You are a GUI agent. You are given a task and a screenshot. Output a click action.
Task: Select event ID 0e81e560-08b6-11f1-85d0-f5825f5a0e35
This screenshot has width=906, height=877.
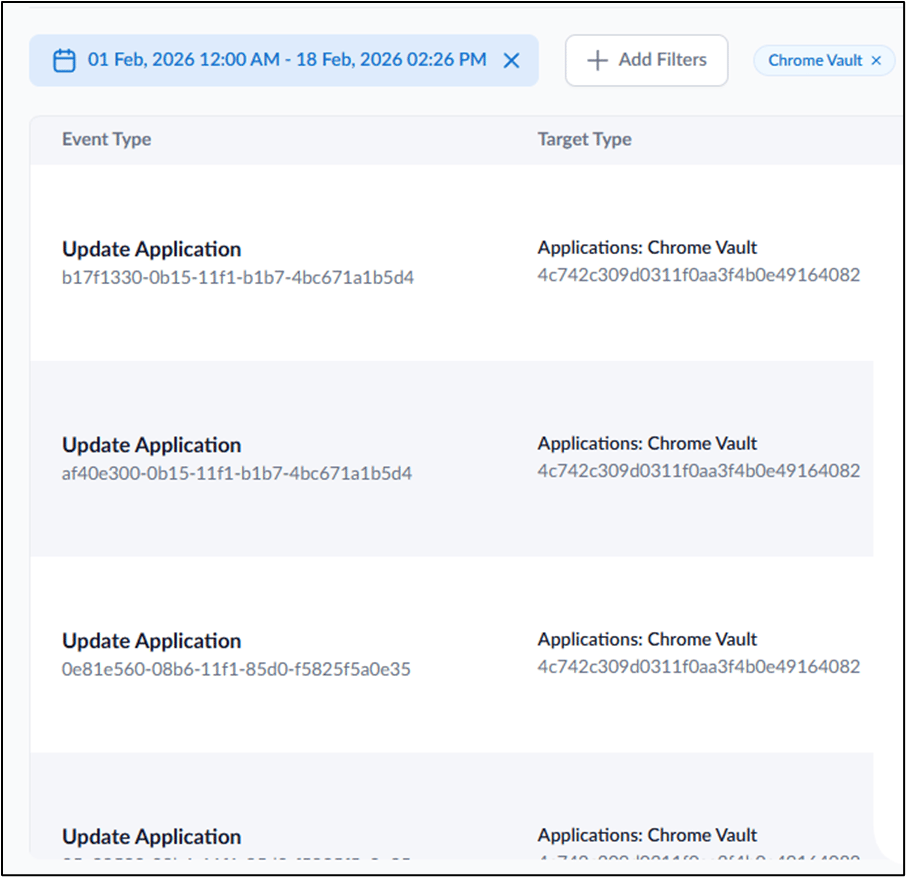[x=236, y=670]
